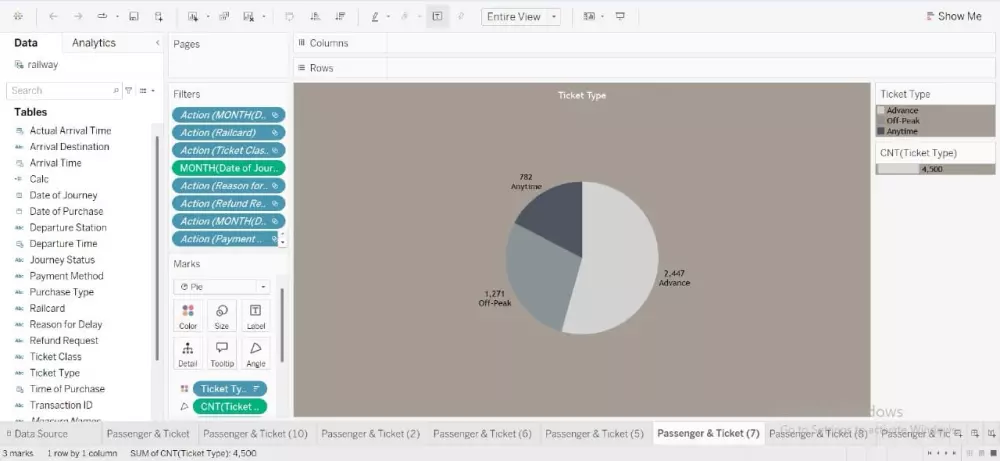Click the New Worksheet icon
This screenshot has height=461, width=1000.
(193, 17)
